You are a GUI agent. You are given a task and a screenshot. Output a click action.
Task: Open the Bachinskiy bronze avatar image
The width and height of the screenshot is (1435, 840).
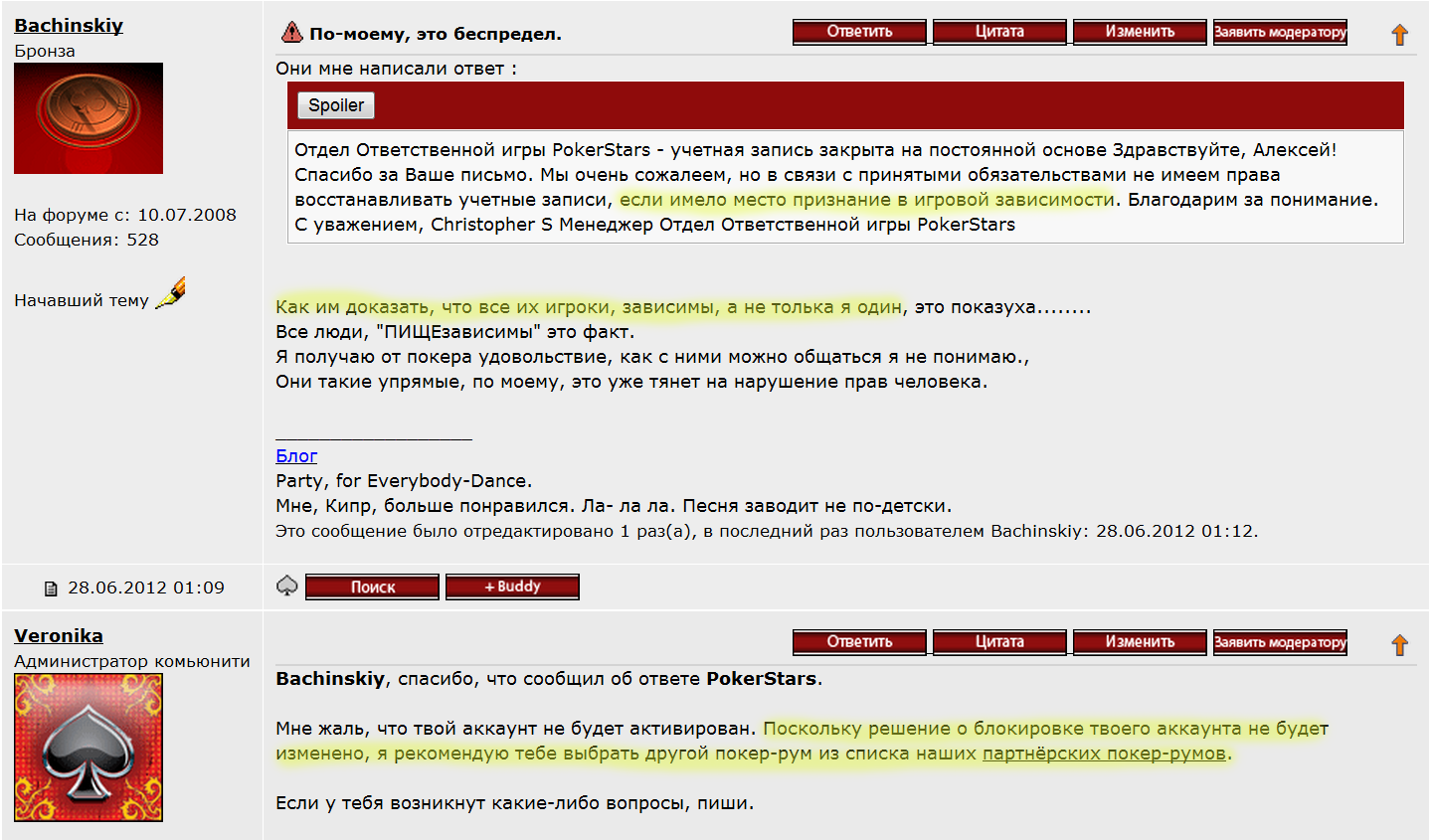coord(89,118)
